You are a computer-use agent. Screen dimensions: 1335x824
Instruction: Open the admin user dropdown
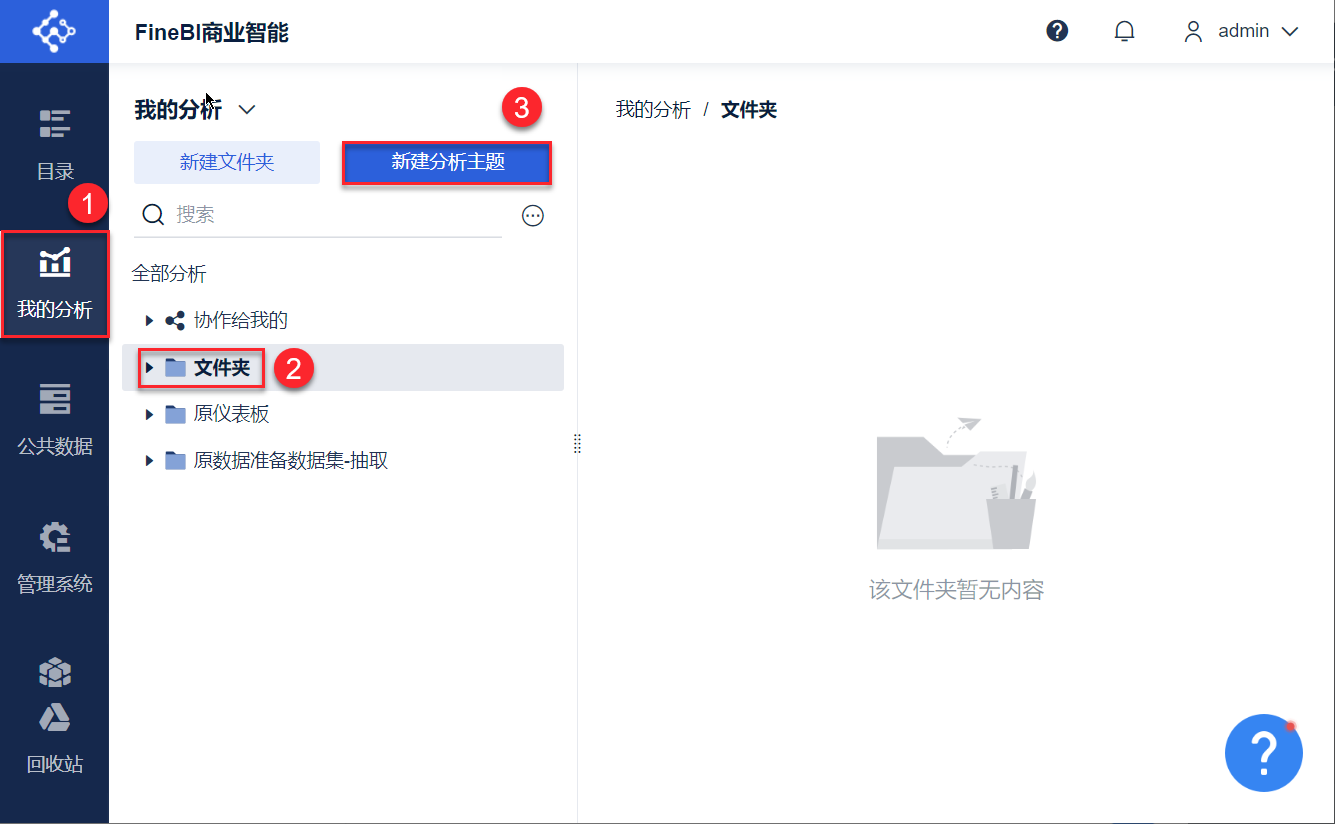(1241, 31)
